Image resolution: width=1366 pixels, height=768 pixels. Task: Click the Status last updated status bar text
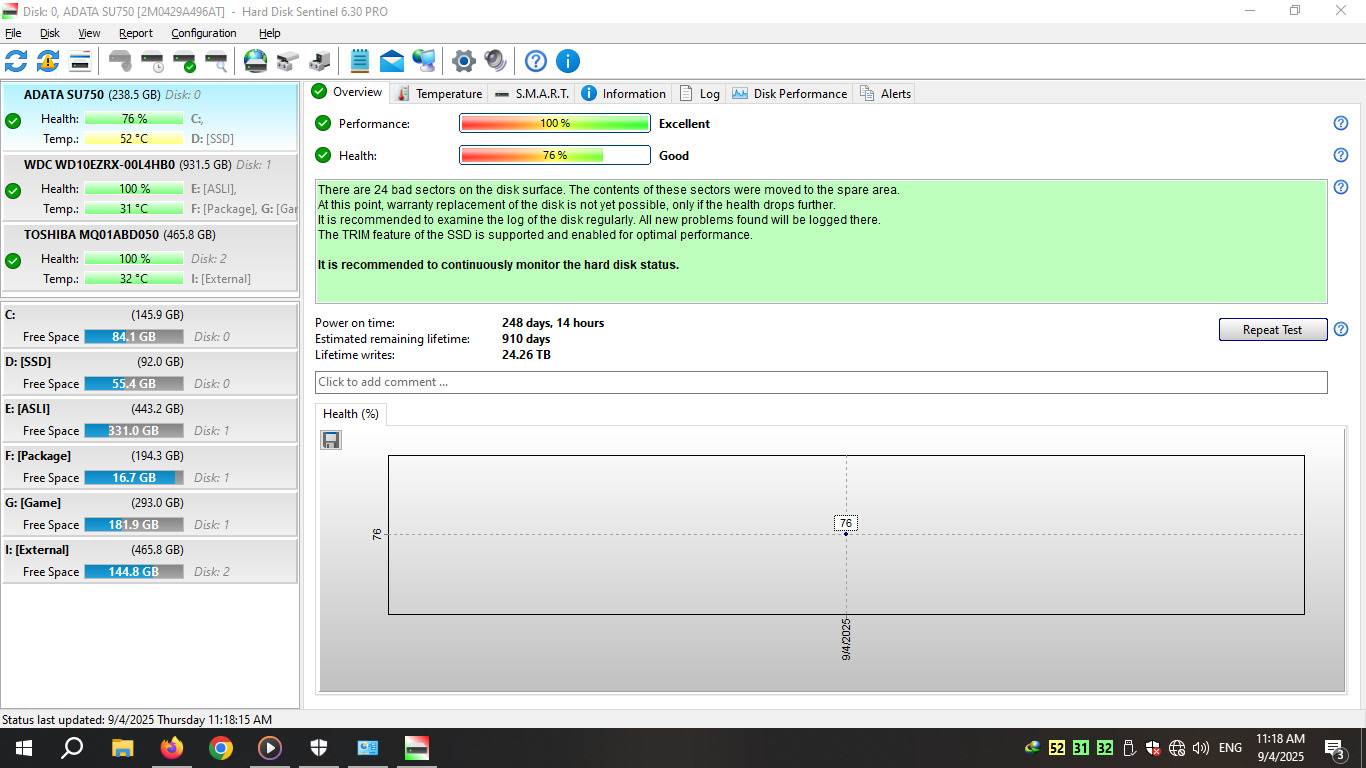click(x=137, y=719)
